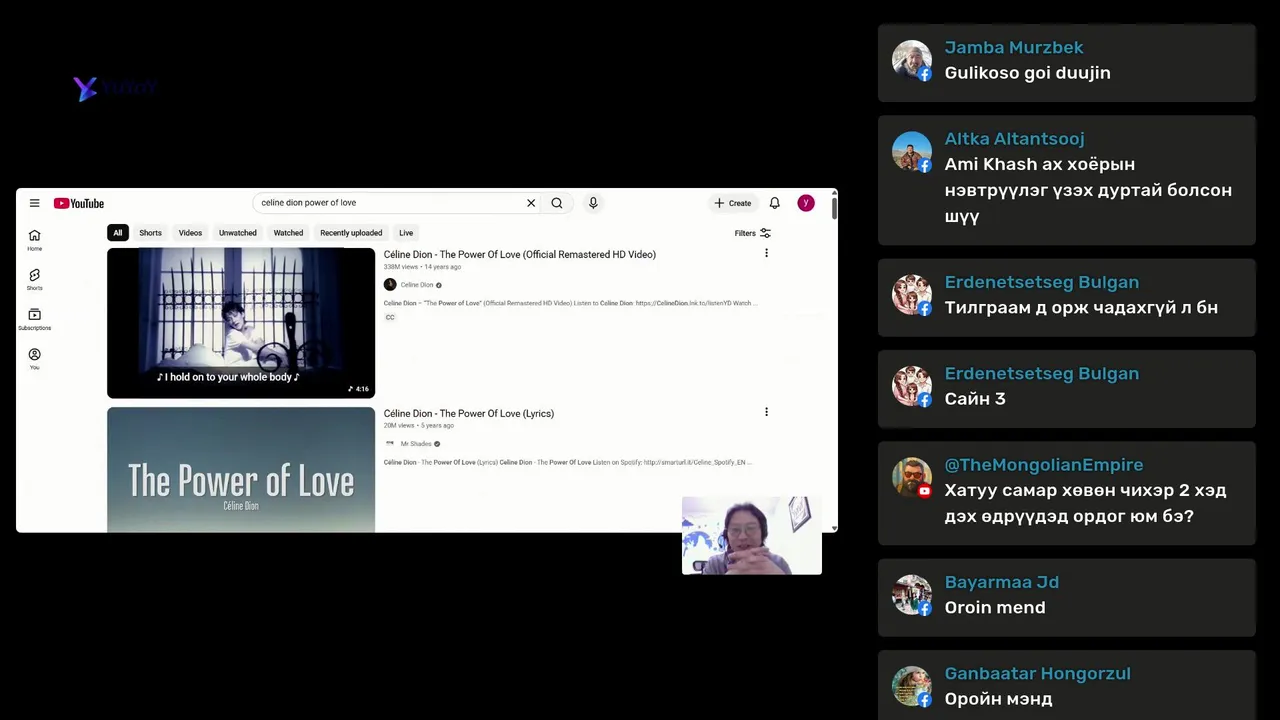The image size is (1280, 720).
Task: Click the comment 'Оройн мэнд'
Action: pyautogui.click(x=999, y=699)
